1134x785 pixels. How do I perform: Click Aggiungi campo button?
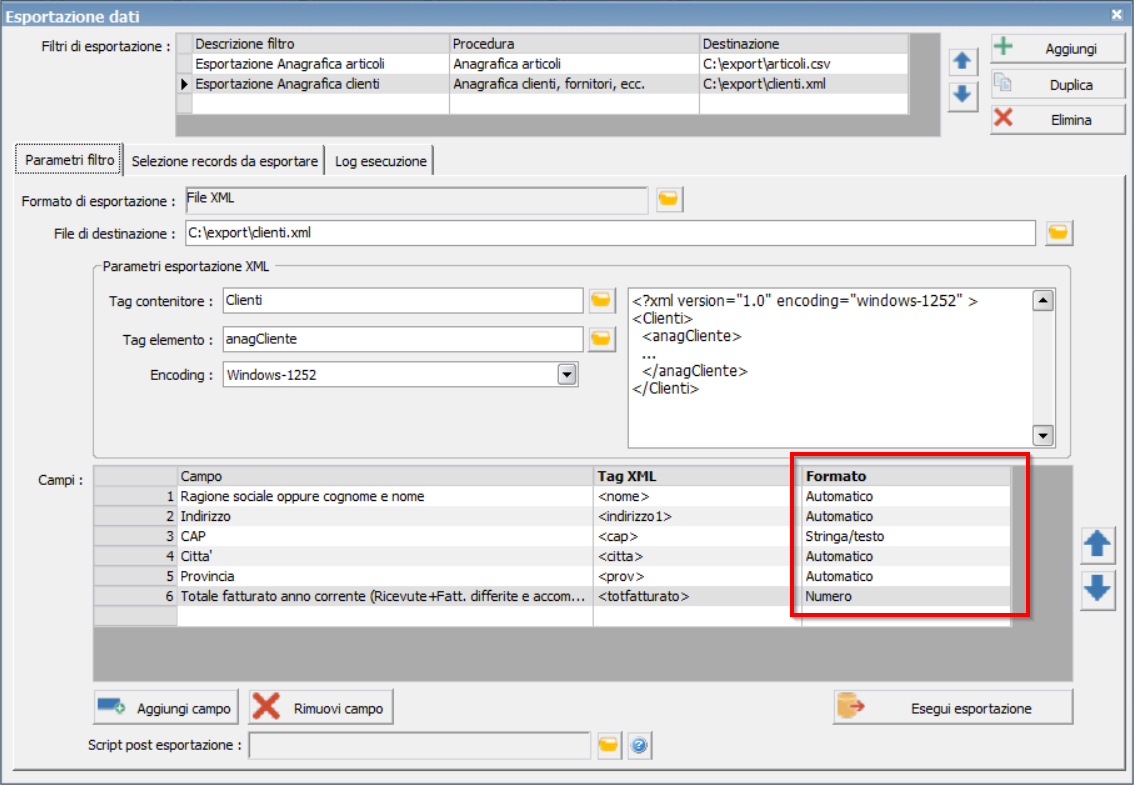164,708
